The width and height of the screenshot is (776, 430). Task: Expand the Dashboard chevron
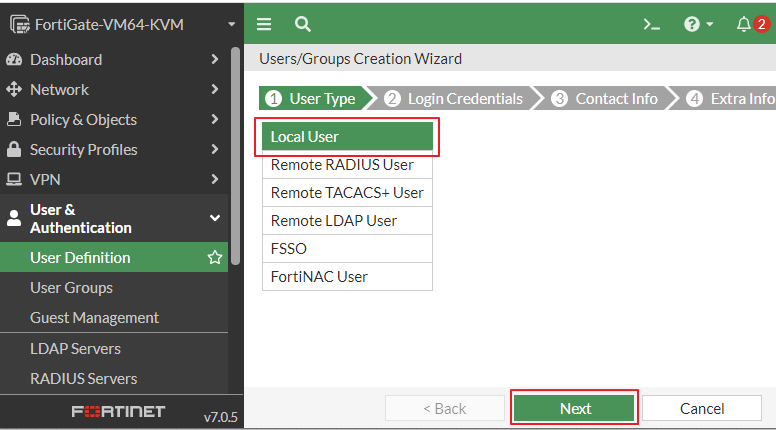(x=214, y=59)
